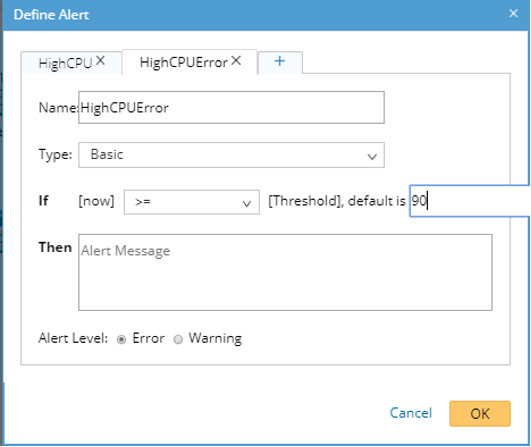
Task: Confirm with the OK button
Action: coord(480,414)
